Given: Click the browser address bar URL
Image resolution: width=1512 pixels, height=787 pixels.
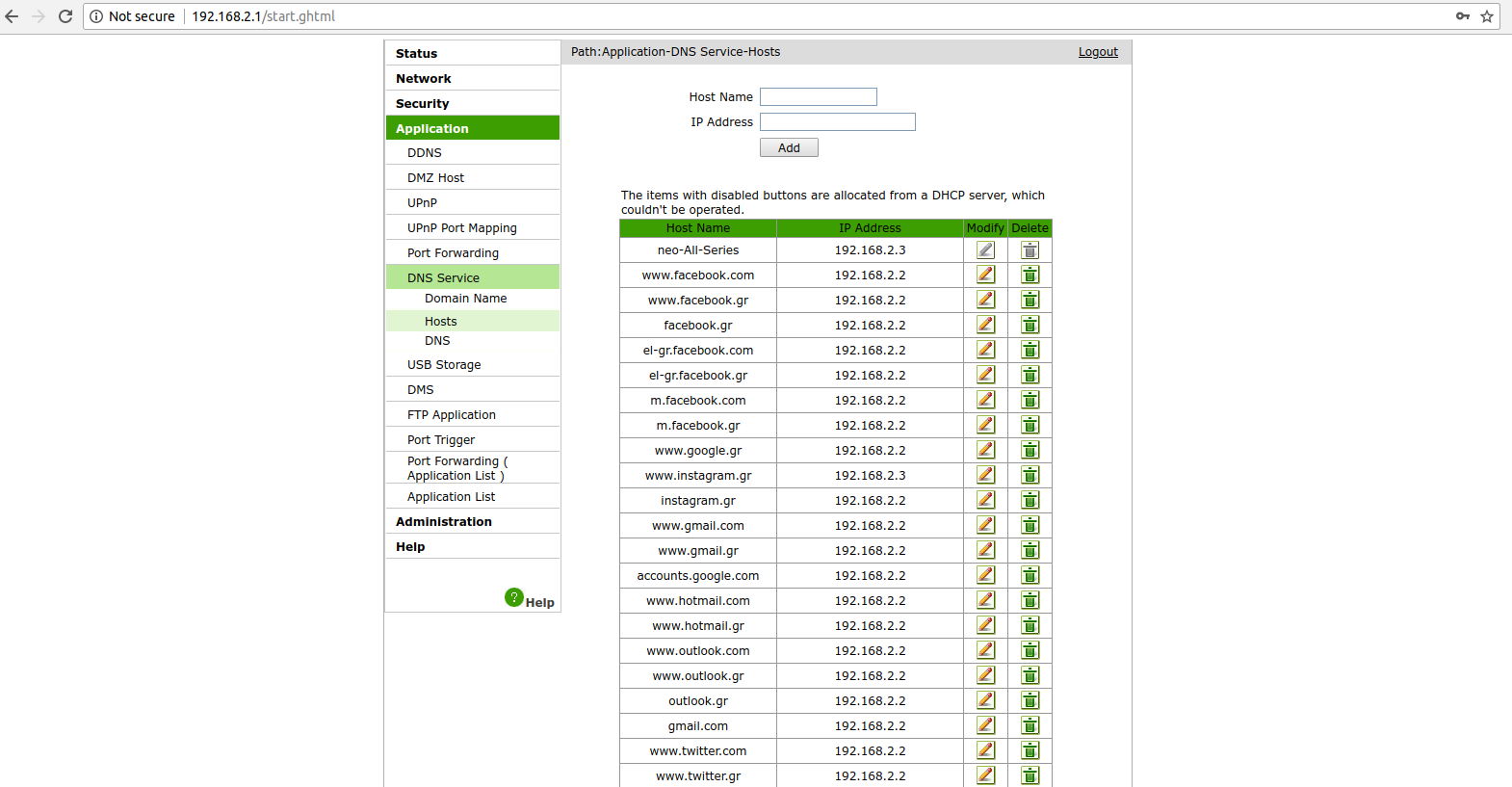Looking at the screenshot, I should tap(263, 16).
